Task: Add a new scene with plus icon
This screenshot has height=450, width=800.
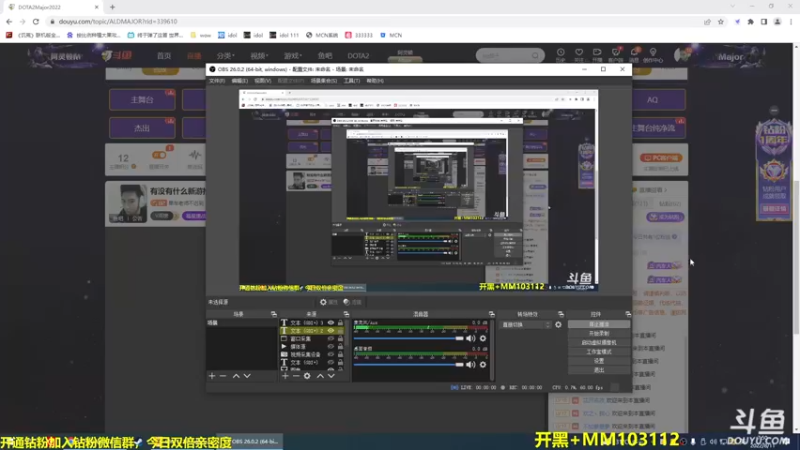Action: (x=212, y=376)
